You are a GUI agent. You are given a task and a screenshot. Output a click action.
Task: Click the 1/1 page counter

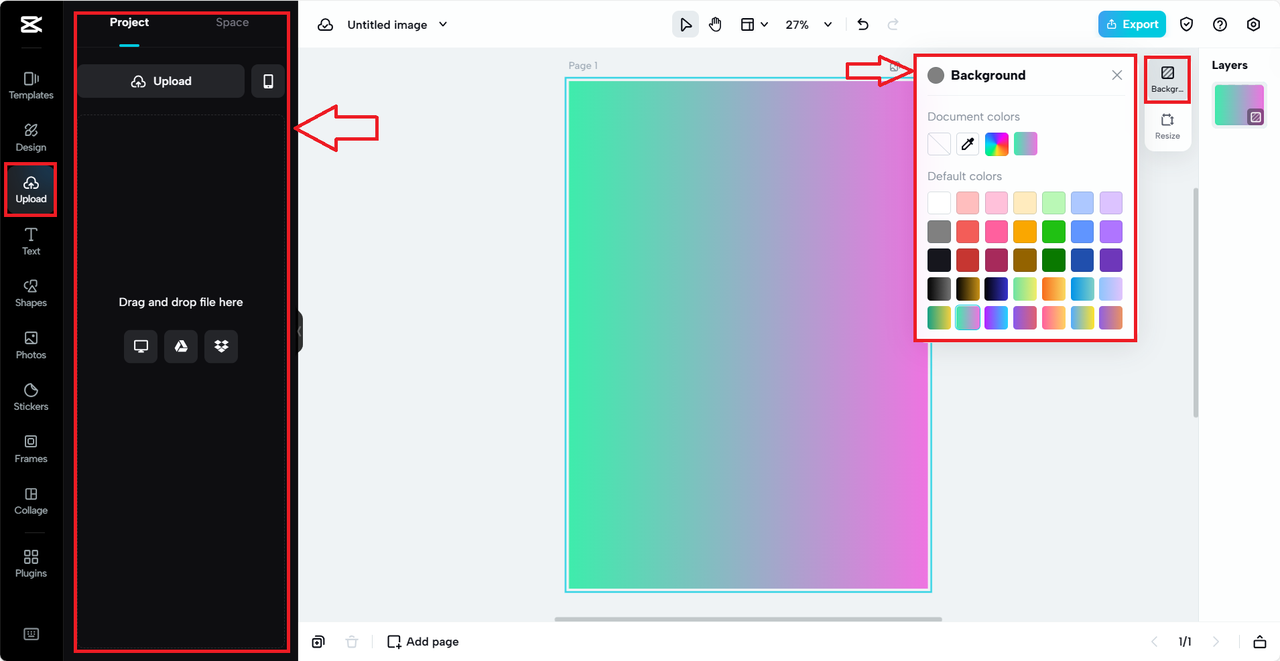click(1185, 642)
